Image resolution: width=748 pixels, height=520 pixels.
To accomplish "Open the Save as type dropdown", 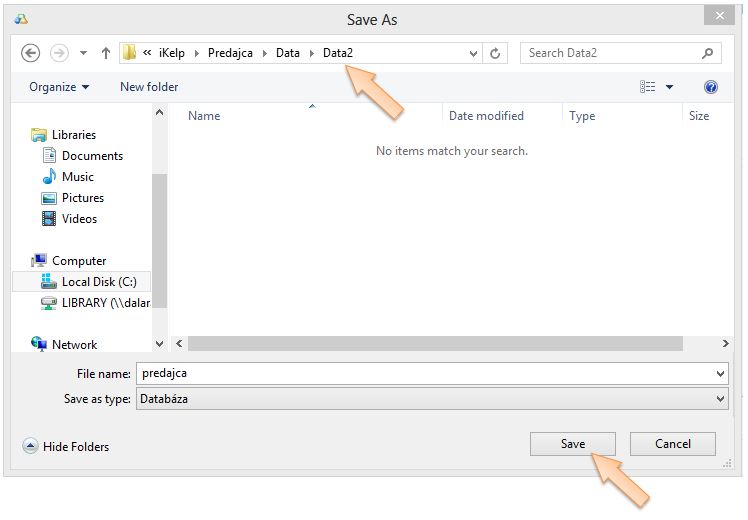I will 431,399.
